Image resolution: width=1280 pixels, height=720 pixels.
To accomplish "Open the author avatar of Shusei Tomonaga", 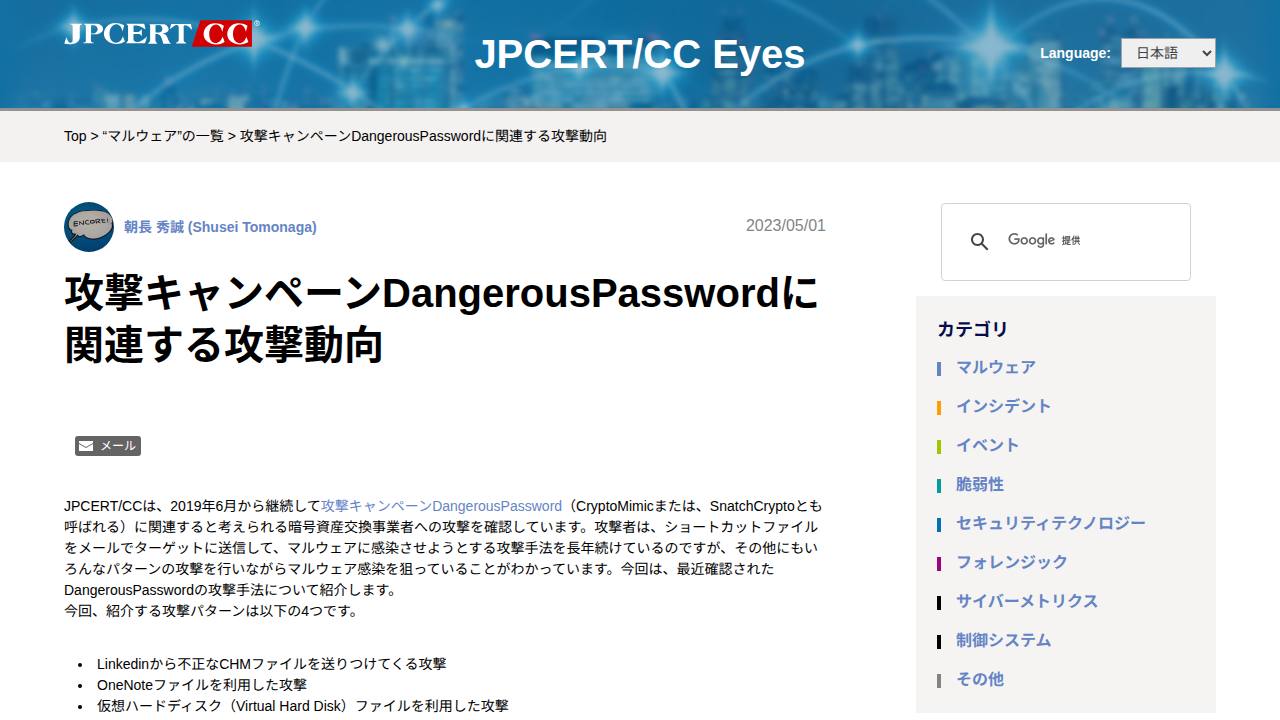I will 89,227.
